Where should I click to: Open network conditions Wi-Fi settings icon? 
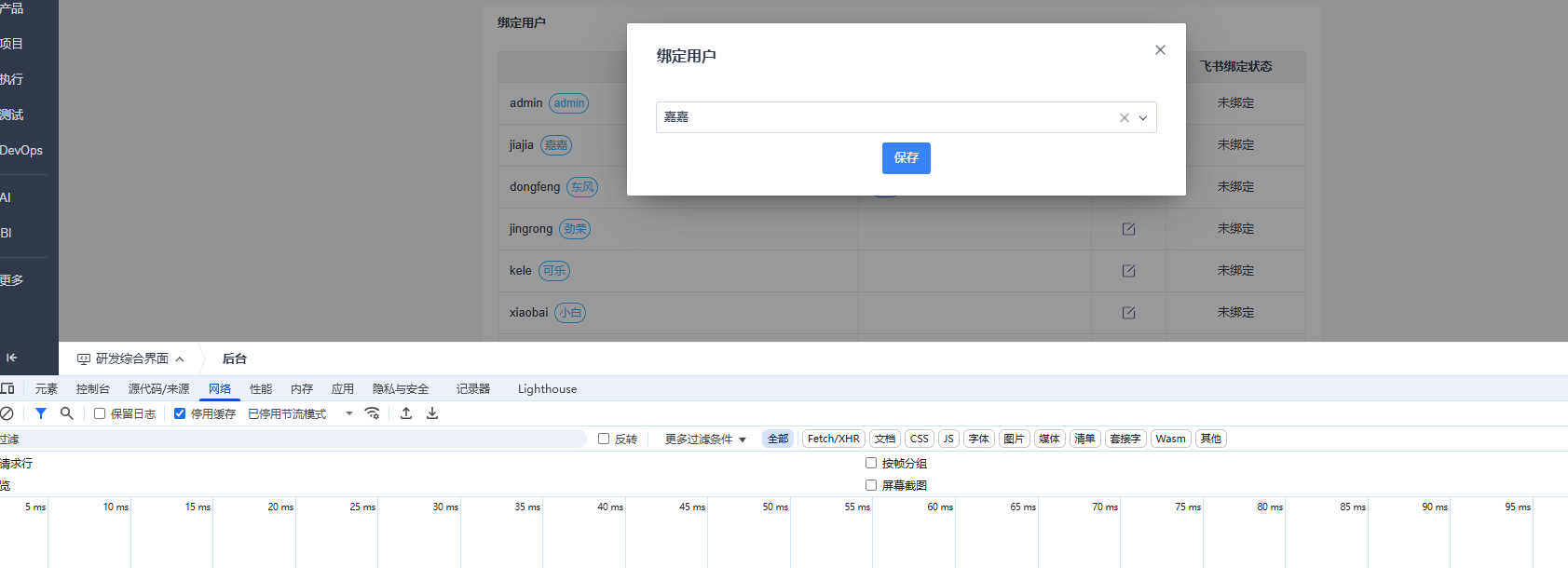coord(373,413)
